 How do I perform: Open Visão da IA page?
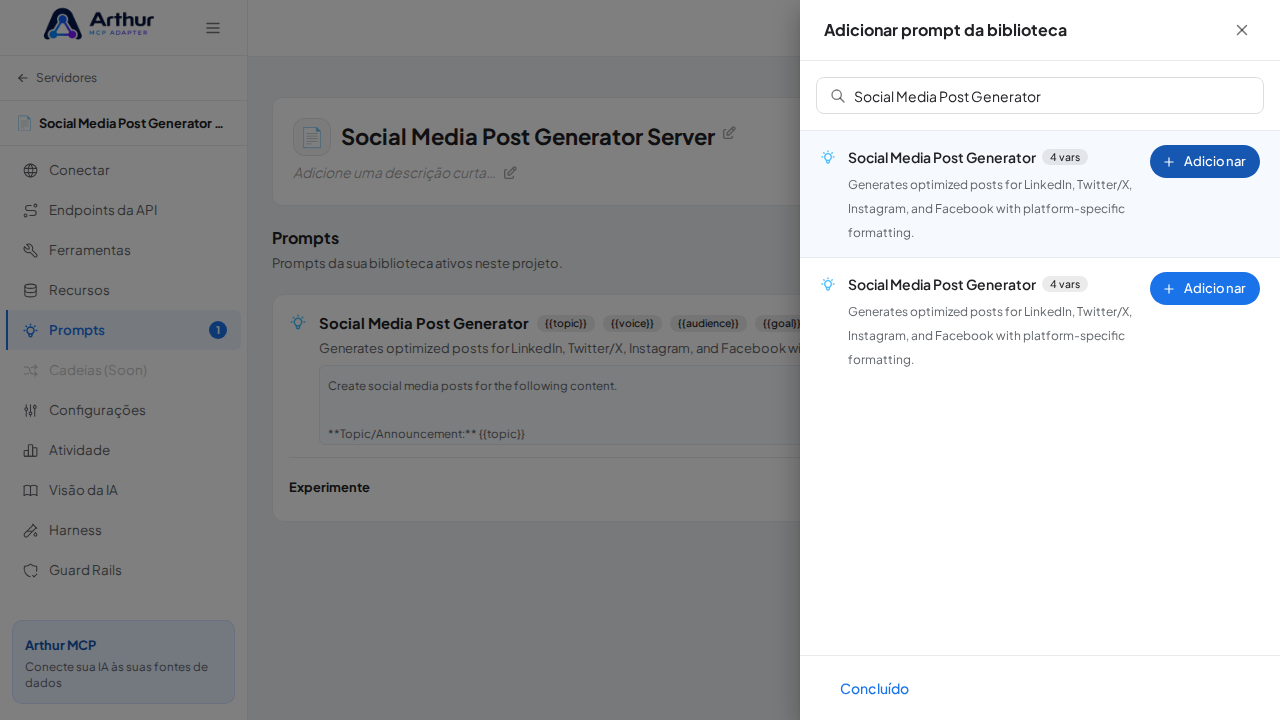(x=123, y=490)
